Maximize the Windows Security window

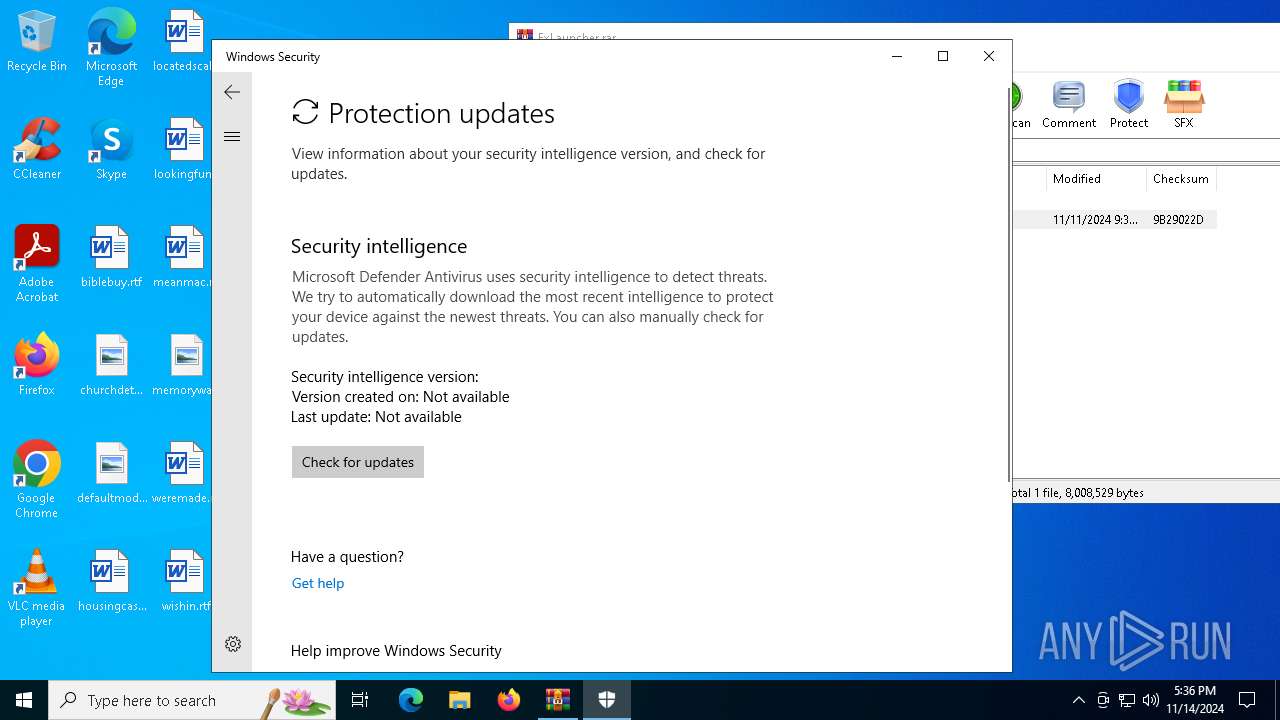point(942,57)
